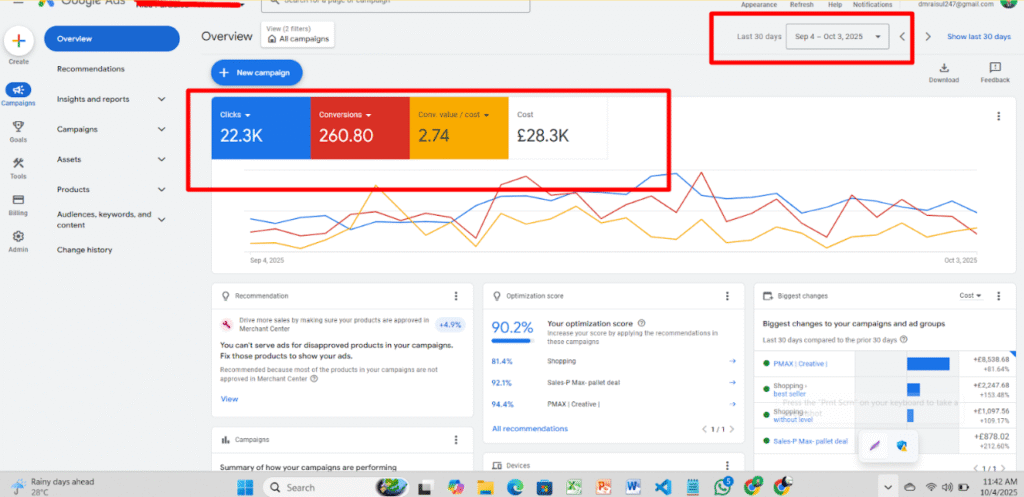Image resolution: width=1024 pixels, height=497 pixels.
Task: Launch Microsoft Edge from taskbar
Action: (x=515, y=487)
